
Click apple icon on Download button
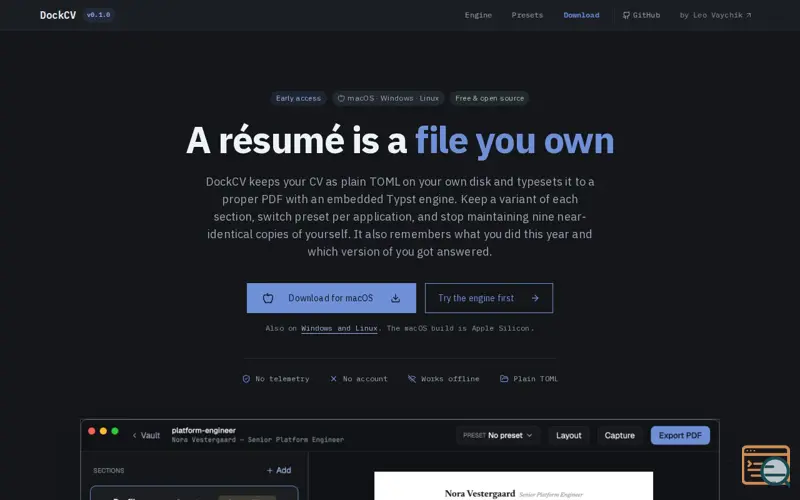pos(268,298)
